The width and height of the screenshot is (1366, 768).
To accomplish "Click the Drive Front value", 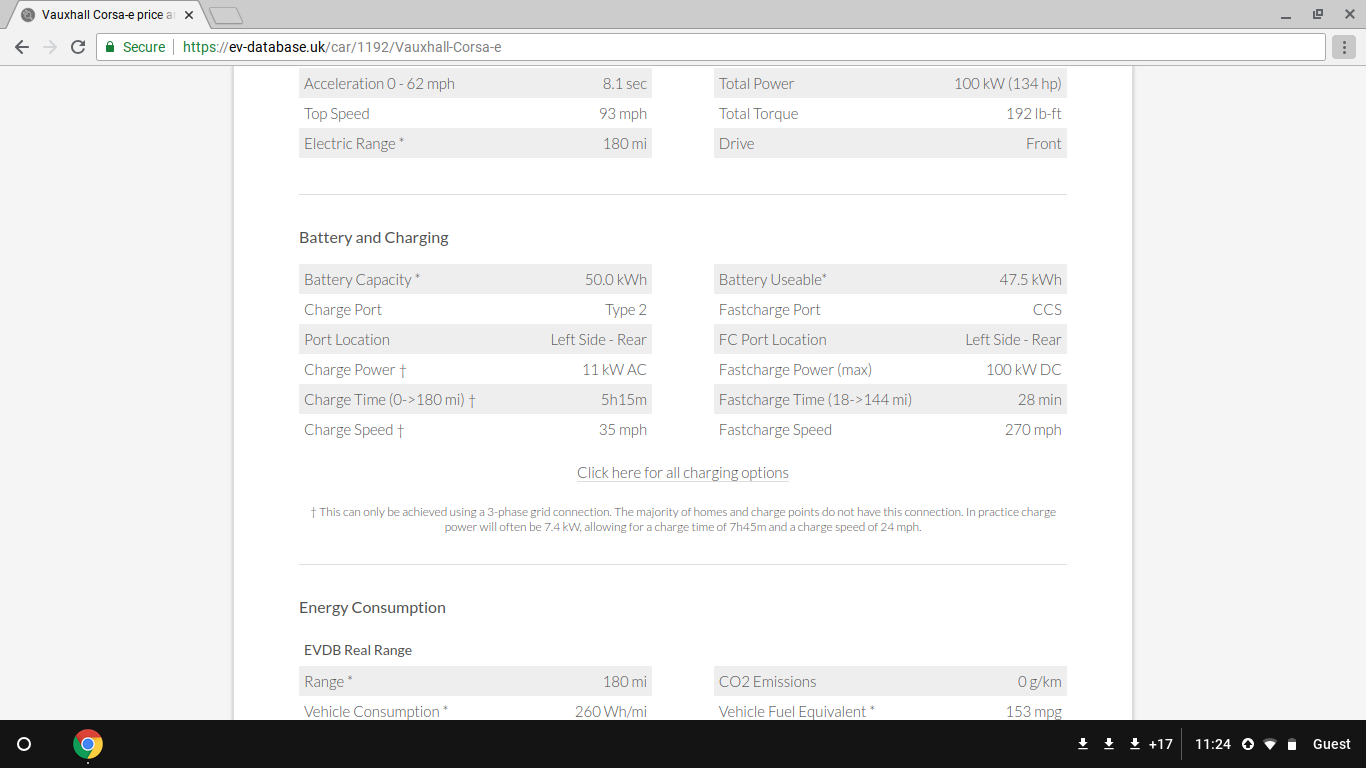I will [x=1044, y=144].
